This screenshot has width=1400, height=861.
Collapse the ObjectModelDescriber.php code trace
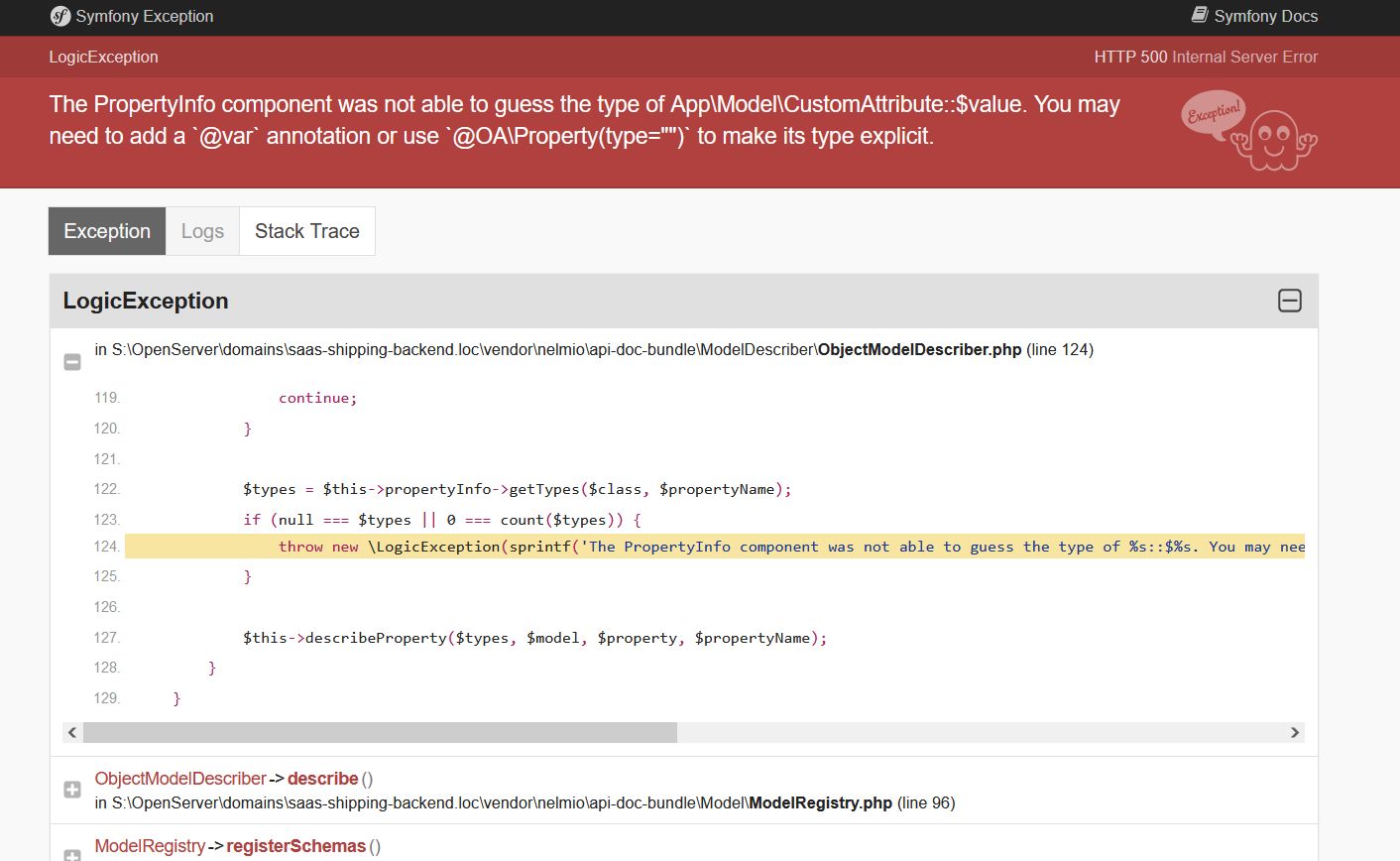[x=72, y=362]
